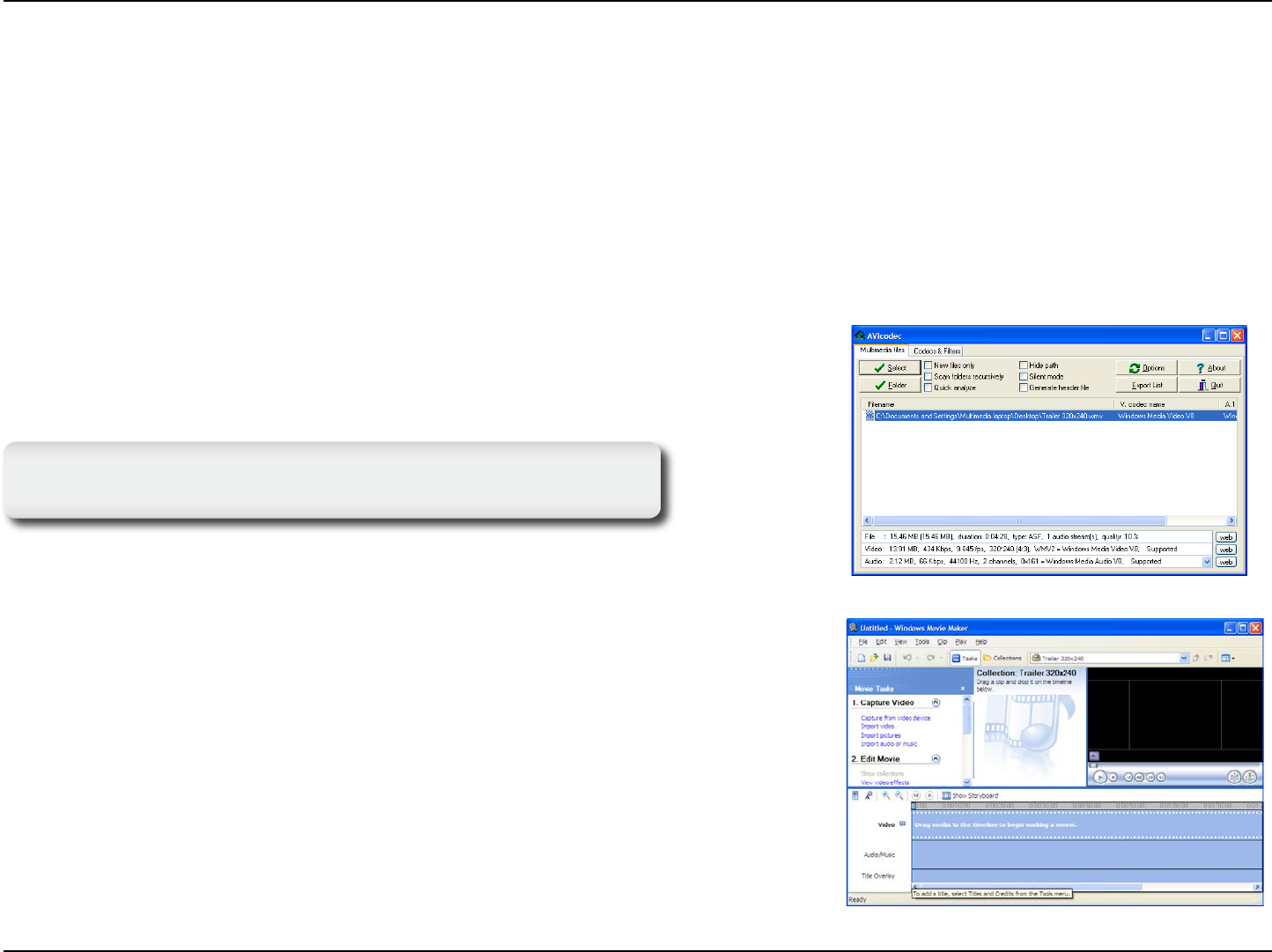
Task: Click the 'Export List' button in AVIcodec
Action: pos(1147,385)
